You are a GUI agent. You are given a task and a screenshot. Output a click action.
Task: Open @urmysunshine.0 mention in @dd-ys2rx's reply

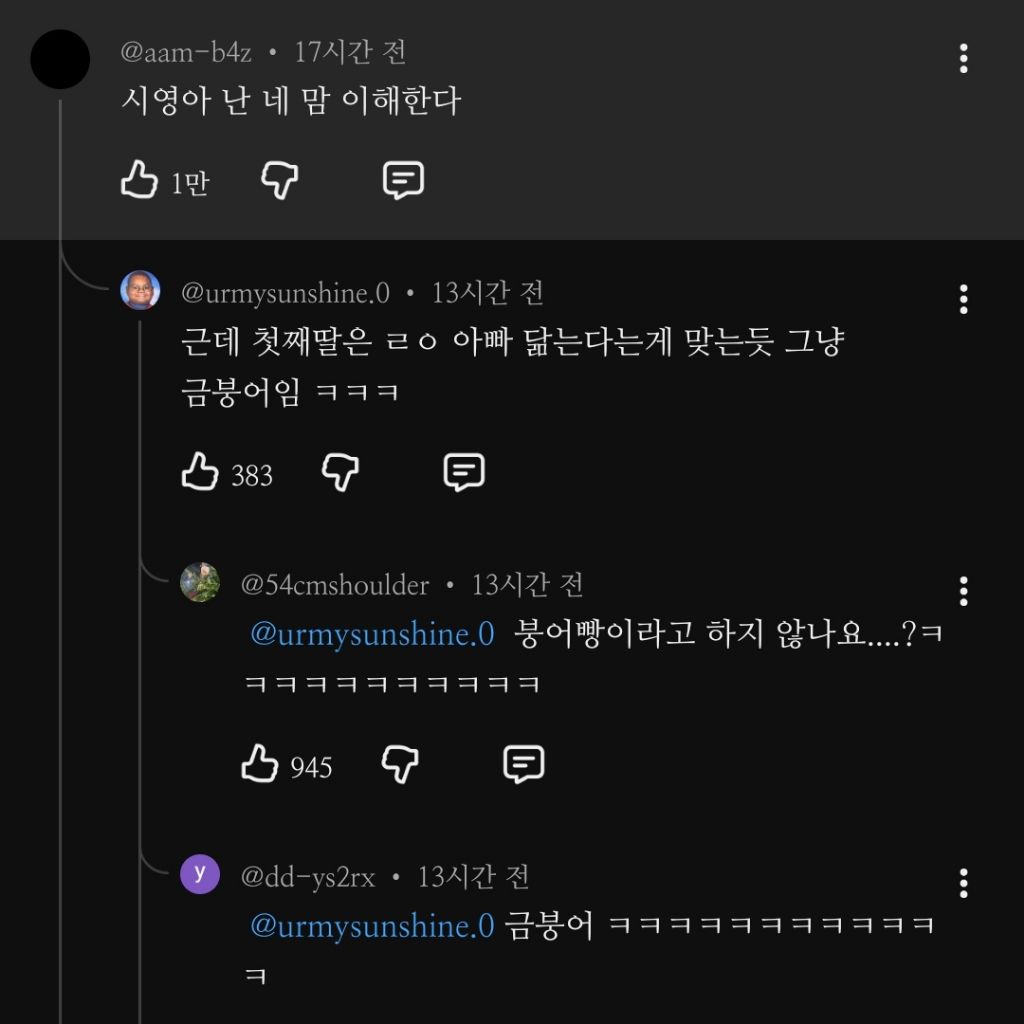pos(372,926)
